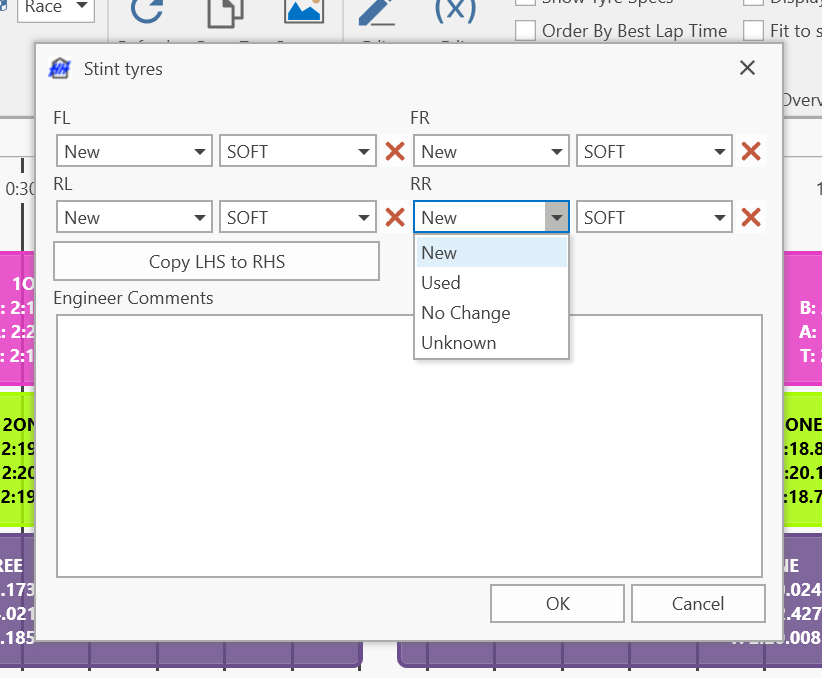
Task: Expand the RL tyre compound SOFT dropdown
Action: click(x=298, y=218)
